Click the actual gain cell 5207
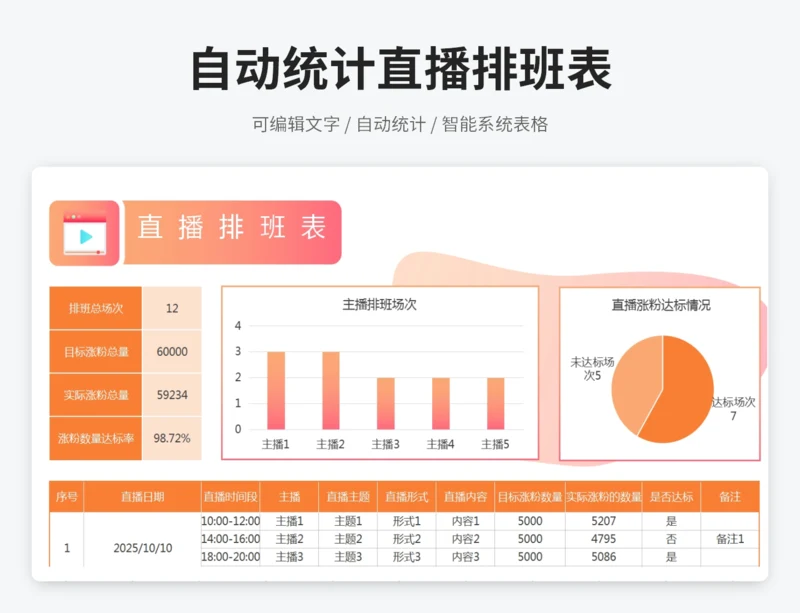The height and width of the screenshot is (613, 800). pos(604,521)
